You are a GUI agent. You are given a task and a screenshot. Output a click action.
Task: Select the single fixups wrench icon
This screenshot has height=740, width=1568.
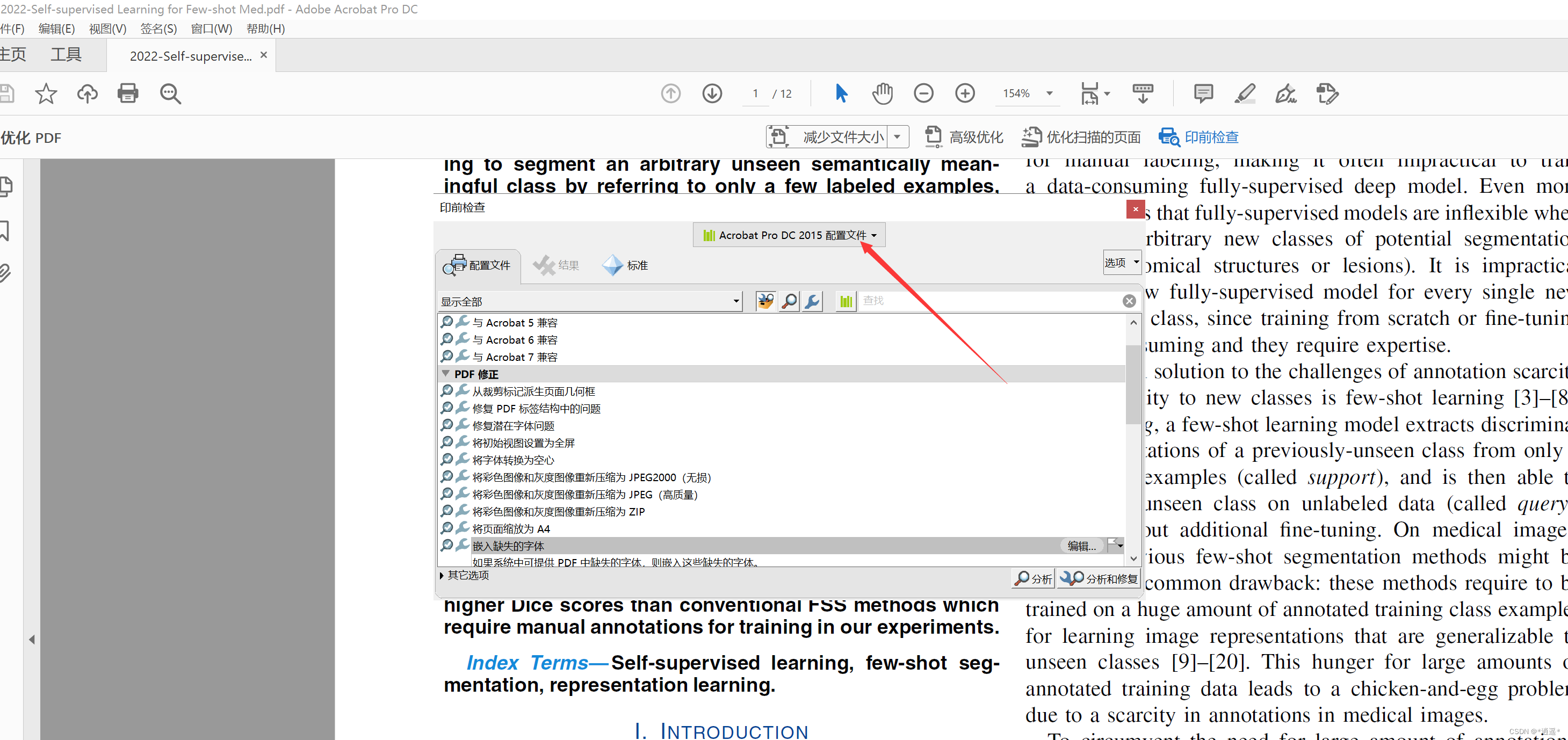(813, 301)
